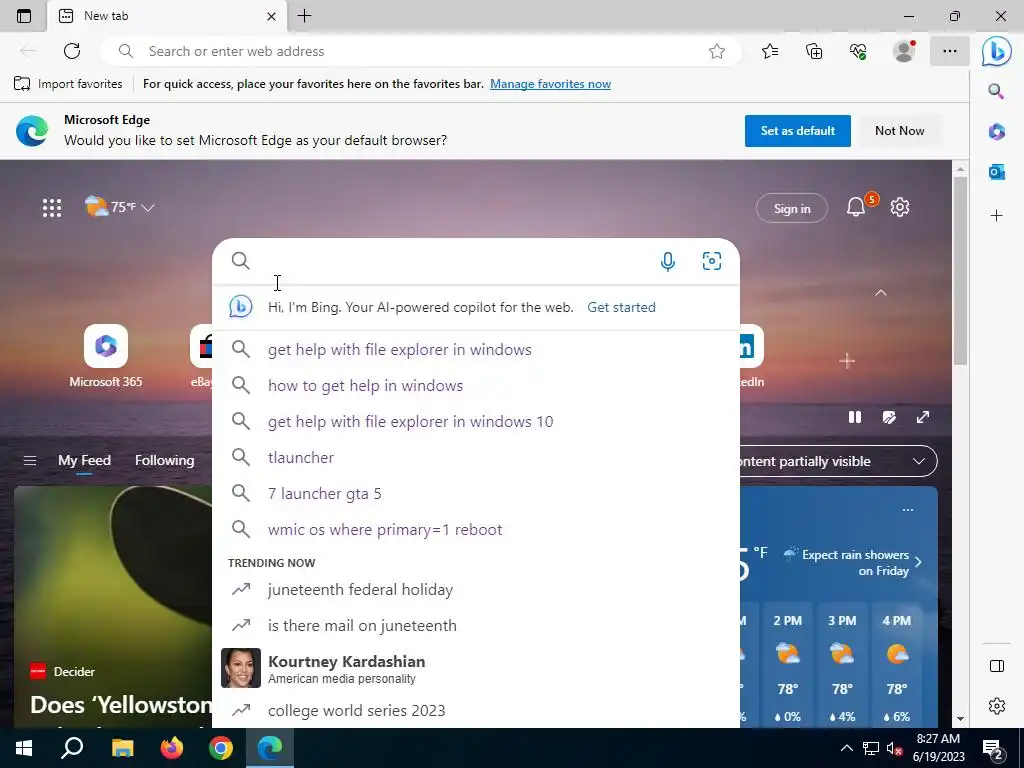This screenshot has width=1024, height=768.
Task: Choose the 'tlauncher' suggestion
Action: [x=476, y=457]
